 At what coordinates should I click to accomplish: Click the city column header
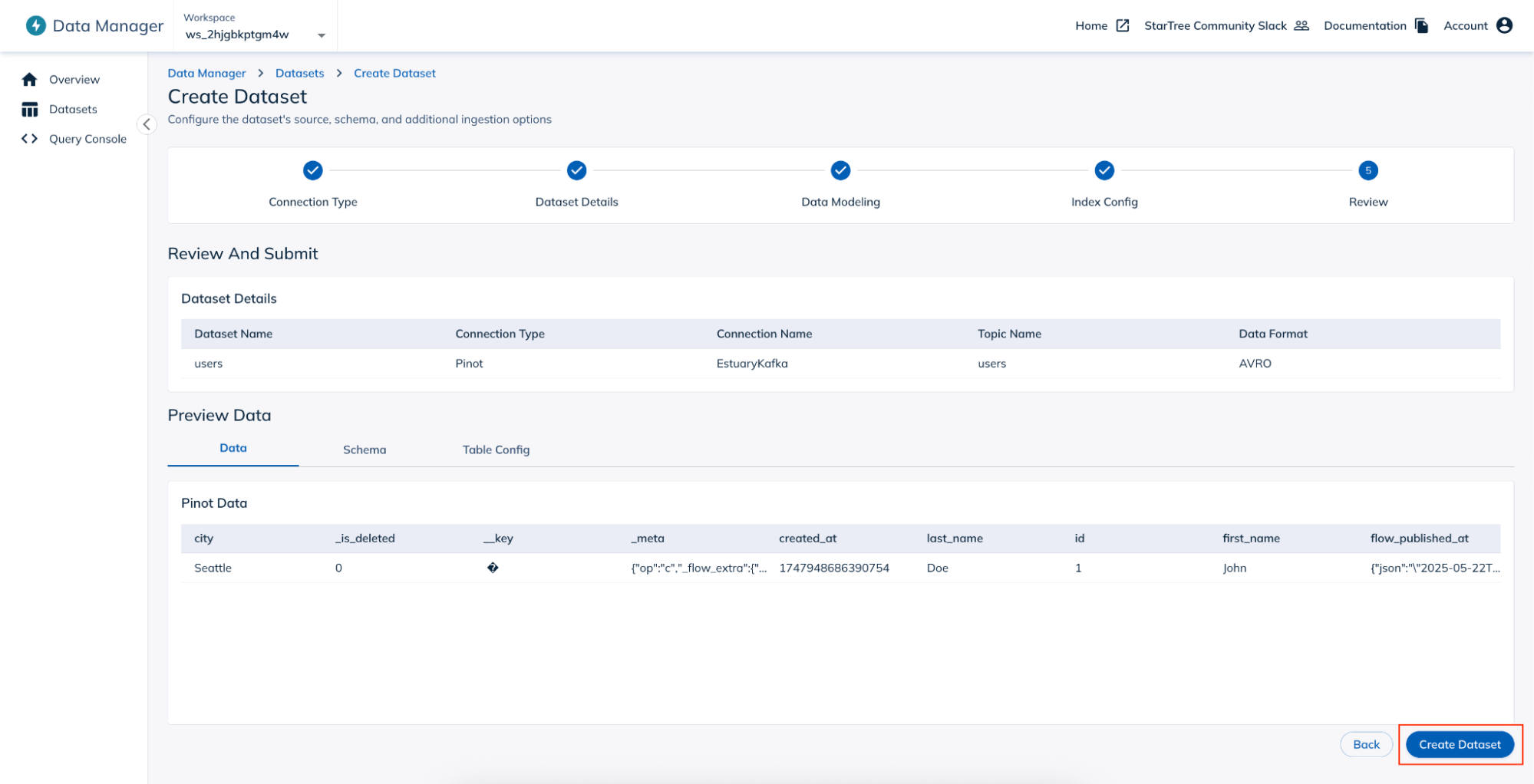pos(203,539)
